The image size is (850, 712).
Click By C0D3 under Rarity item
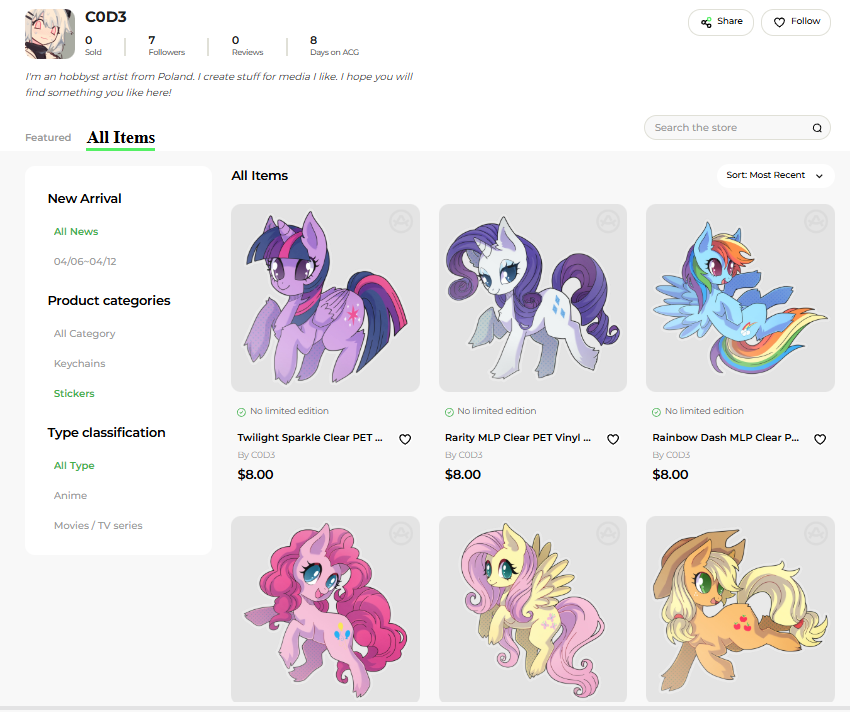pyautogui.click(x=464, y=455)
